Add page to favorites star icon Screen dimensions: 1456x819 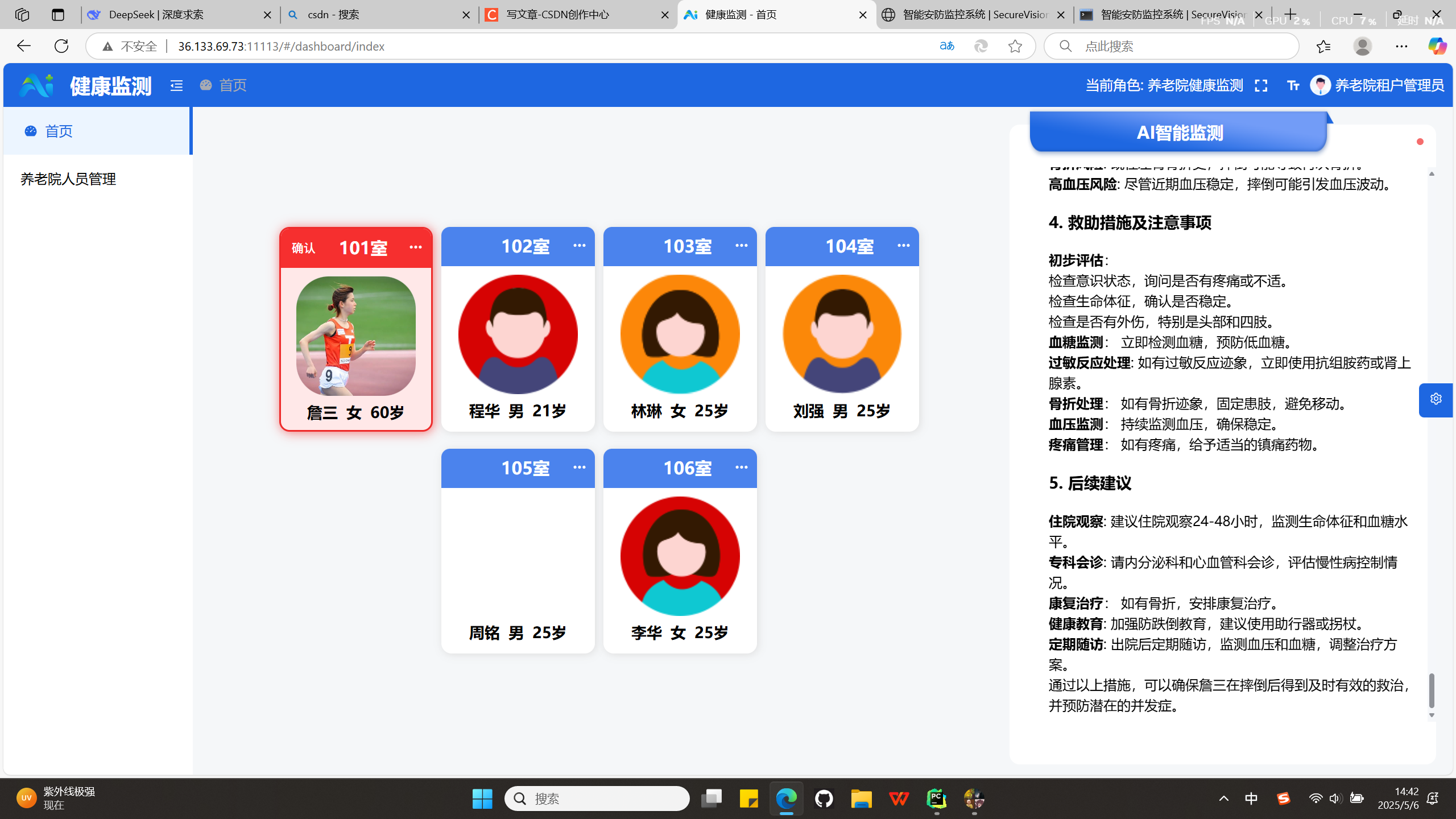[x=1015, y=46]
